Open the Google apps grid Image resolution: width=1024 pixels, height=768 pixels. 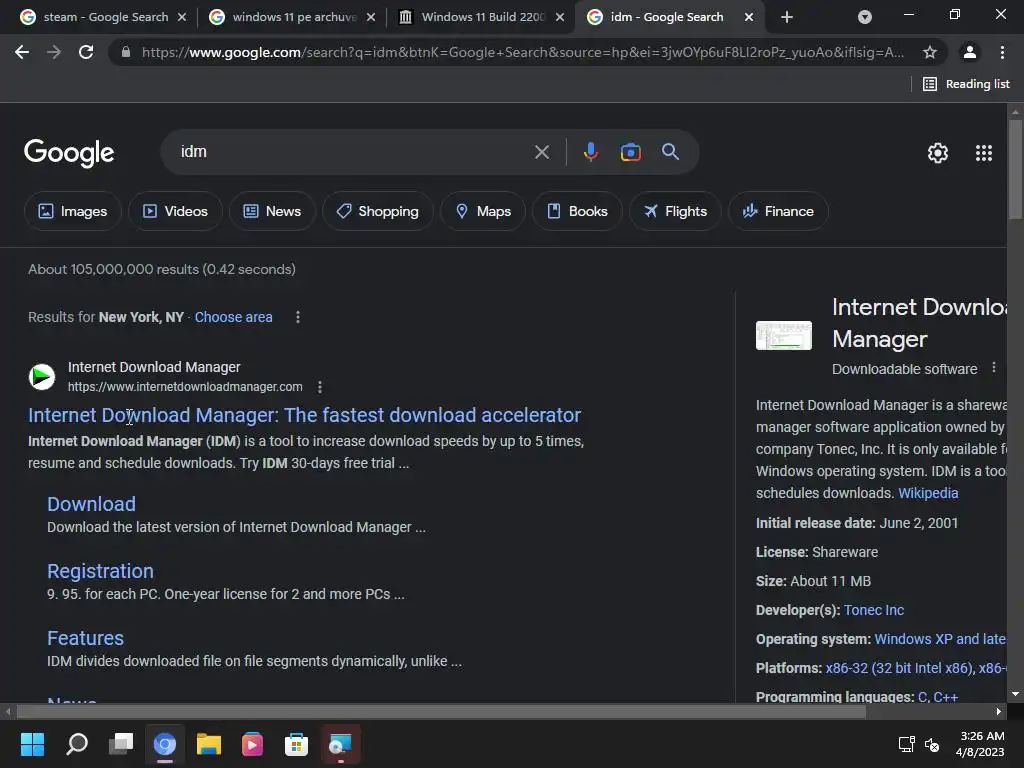point(984,153)
